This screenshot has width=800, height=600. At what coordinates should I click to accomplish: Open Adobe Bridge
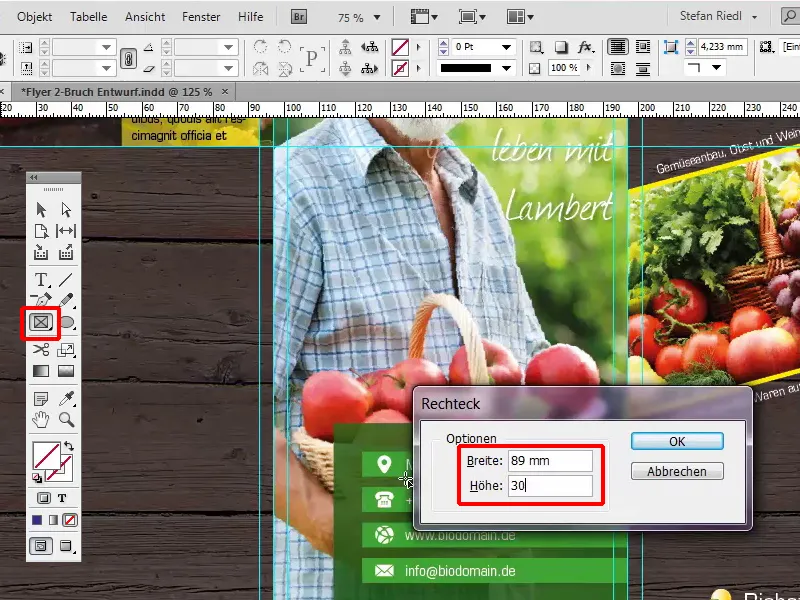pos(298,17)
